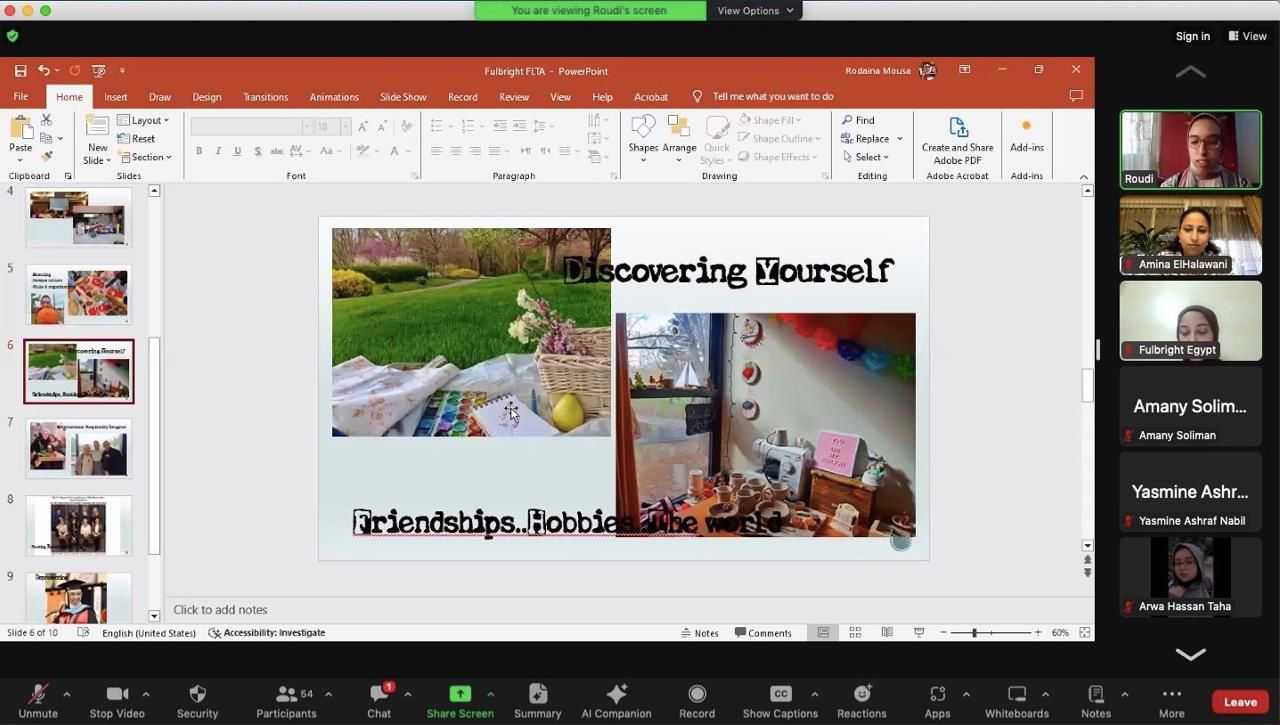Click the Share Screen button
Image resolution: width=1280 pixels, height=725 pixels.
coord(460,695)
